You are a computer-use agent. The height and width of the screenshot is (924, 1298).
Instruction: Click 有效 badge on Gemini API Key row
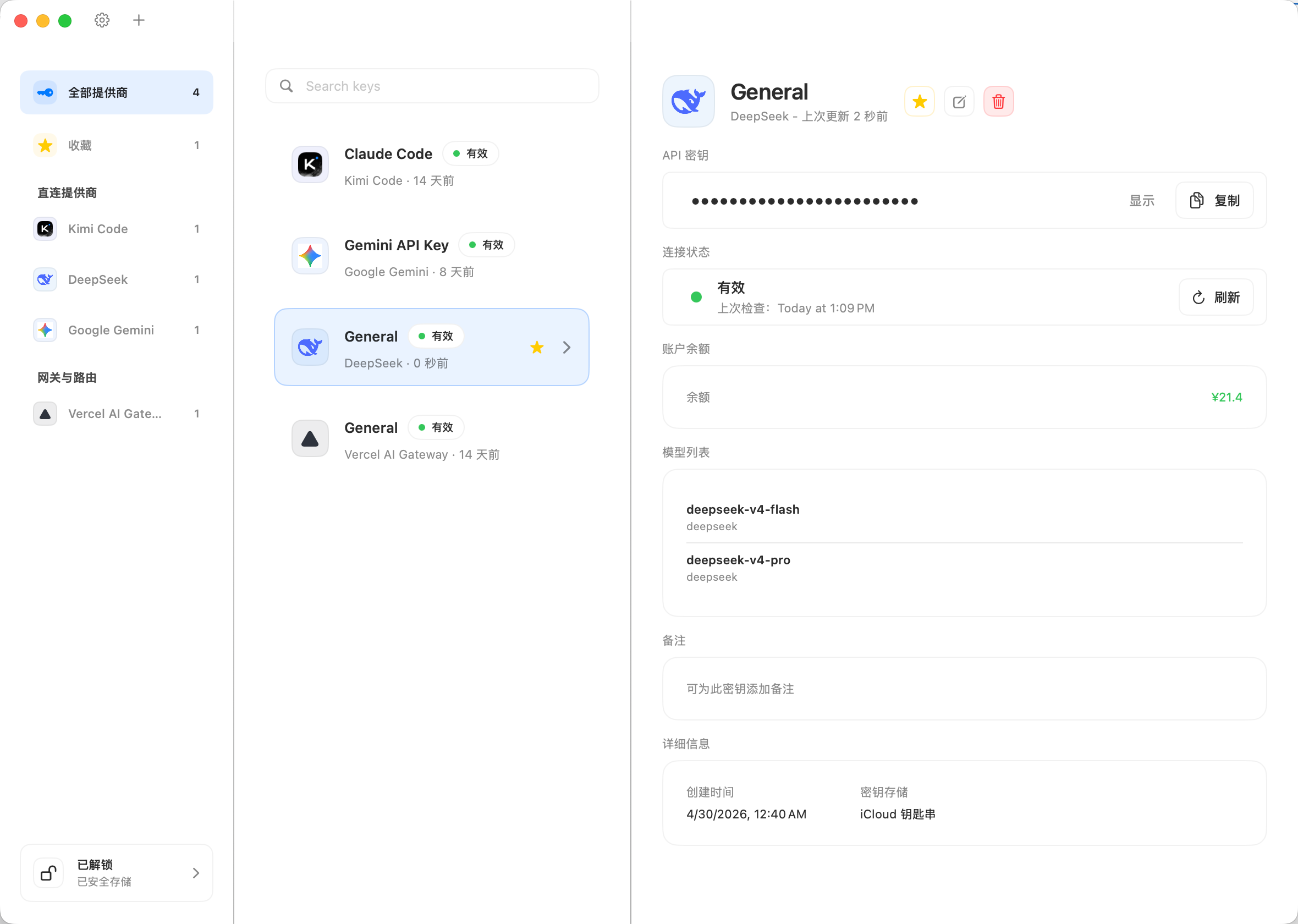click(x=486, y=245)
